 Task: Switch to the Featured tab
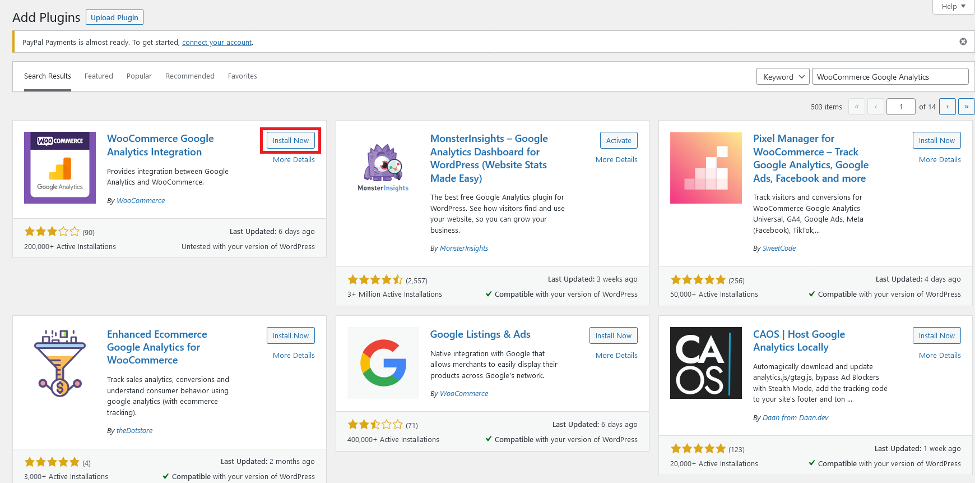(98, 76)
